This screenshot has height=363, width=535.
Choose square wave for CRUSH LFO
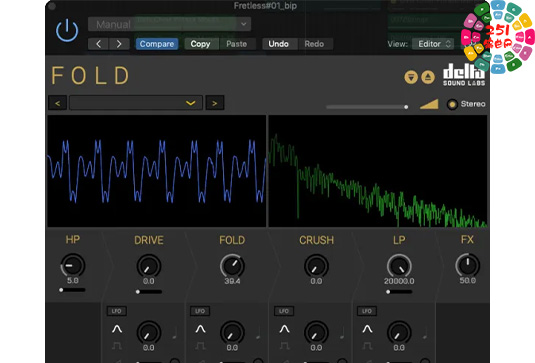point(284,346)
